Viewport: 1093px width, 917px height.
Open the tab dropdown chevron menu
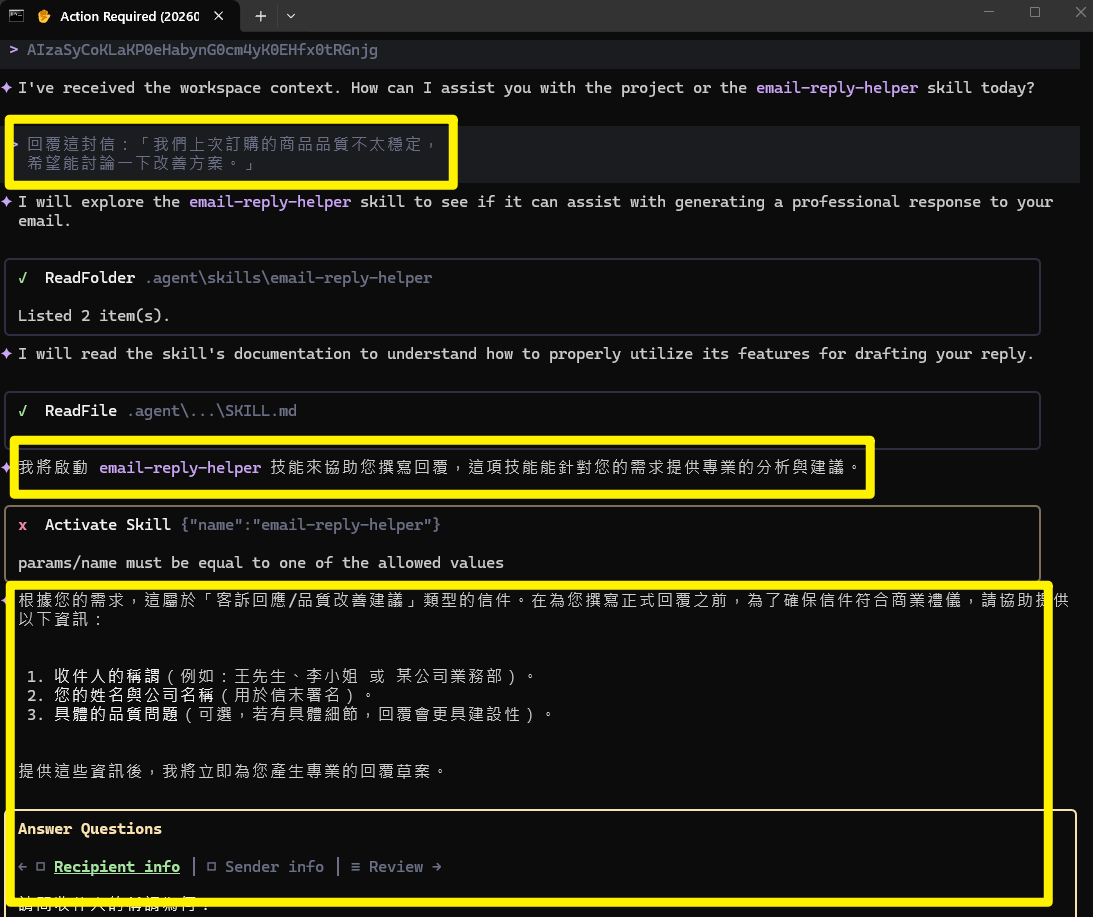[x=291, y=16]
